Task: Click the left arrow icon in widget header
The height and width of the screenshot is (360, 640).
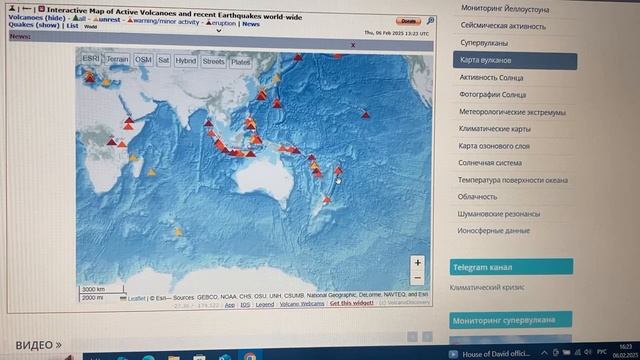Action: pos(27,8)
